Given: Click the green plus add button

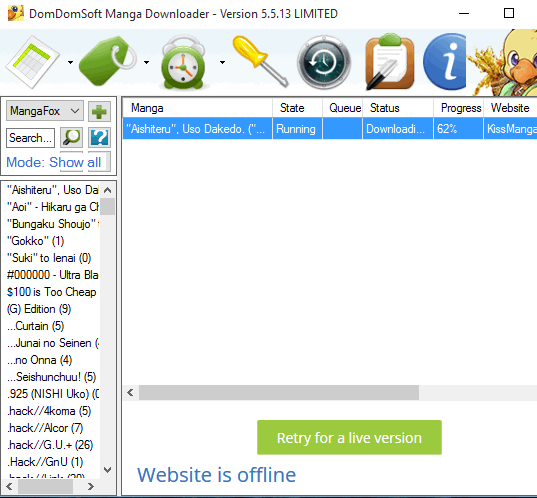Looking at the screenshot, I should 99,111.
